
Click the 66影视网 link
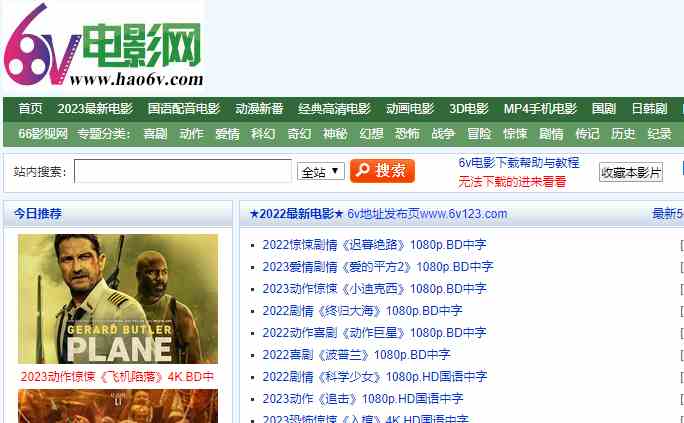click(43, 133)
